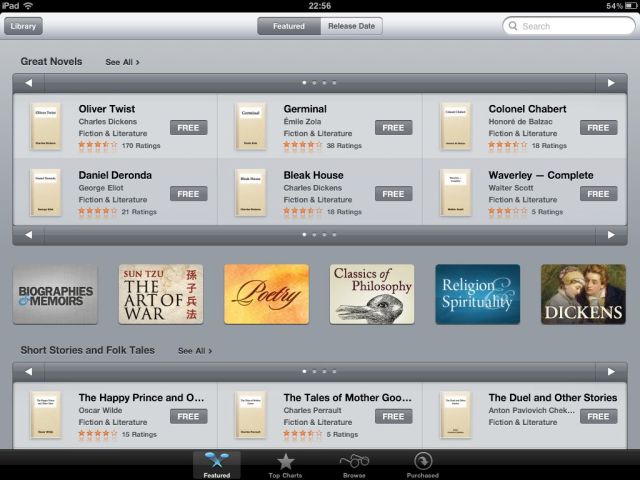Expand Great Novels with See All
This screenshot has height=480, width=640.
[122, 62]
